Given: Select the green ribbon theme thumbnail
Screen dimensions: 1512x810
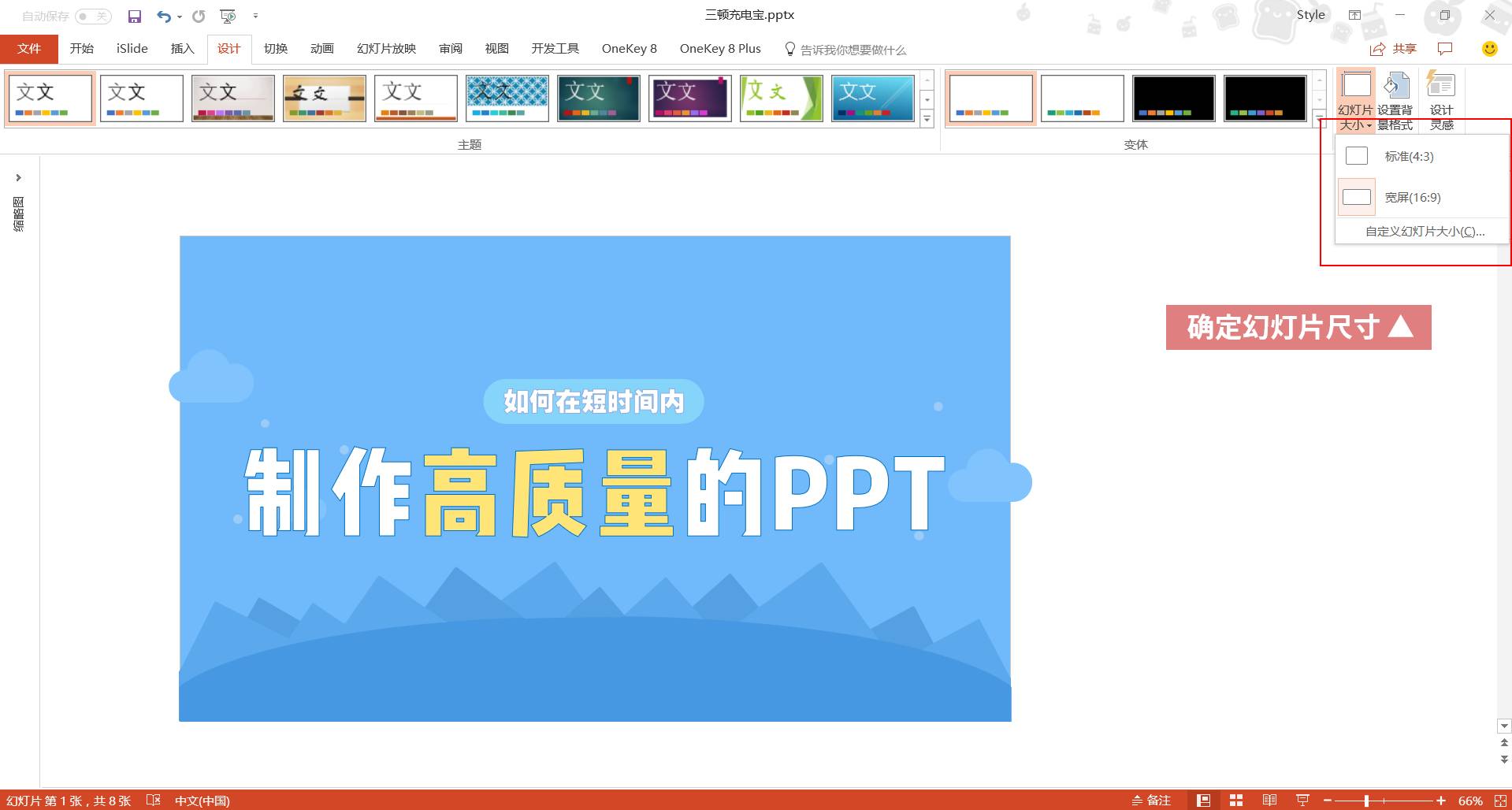Looking at the screenshot, I should coord(782,98).
